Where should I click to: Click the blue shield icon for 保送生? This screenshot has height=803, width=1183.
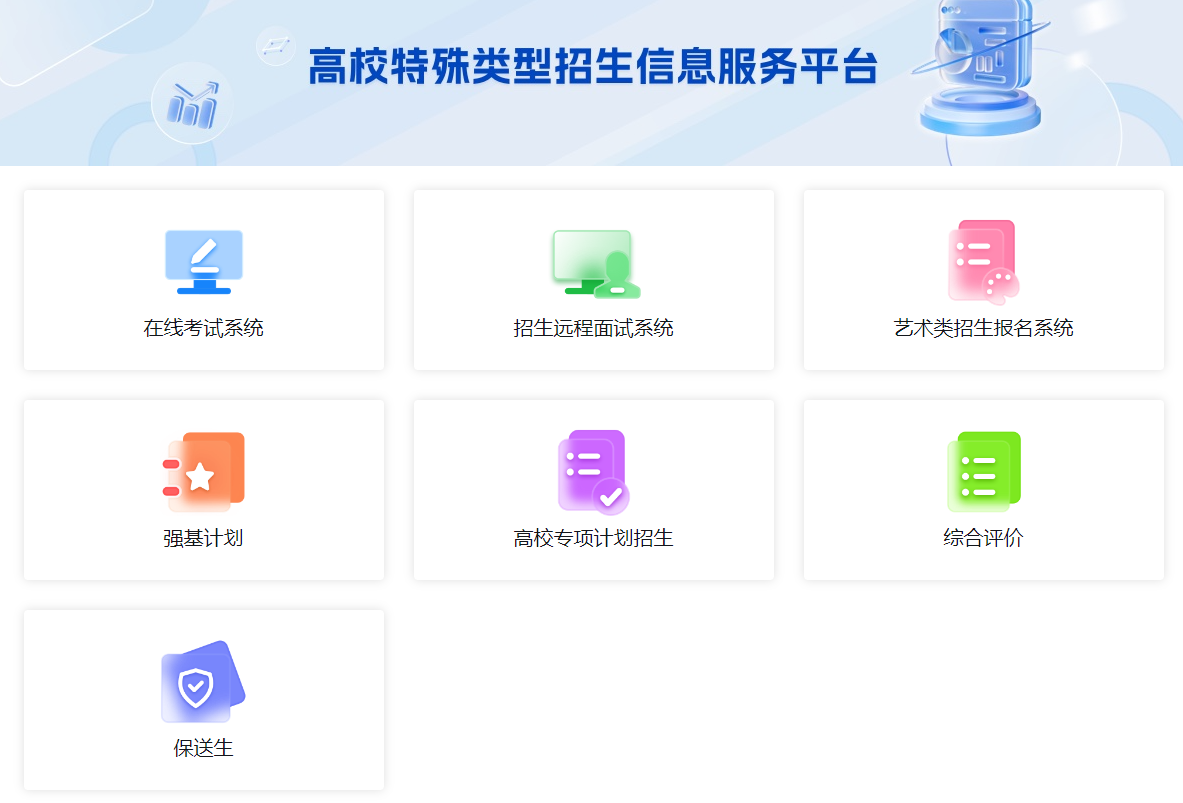tap(203, 682)
